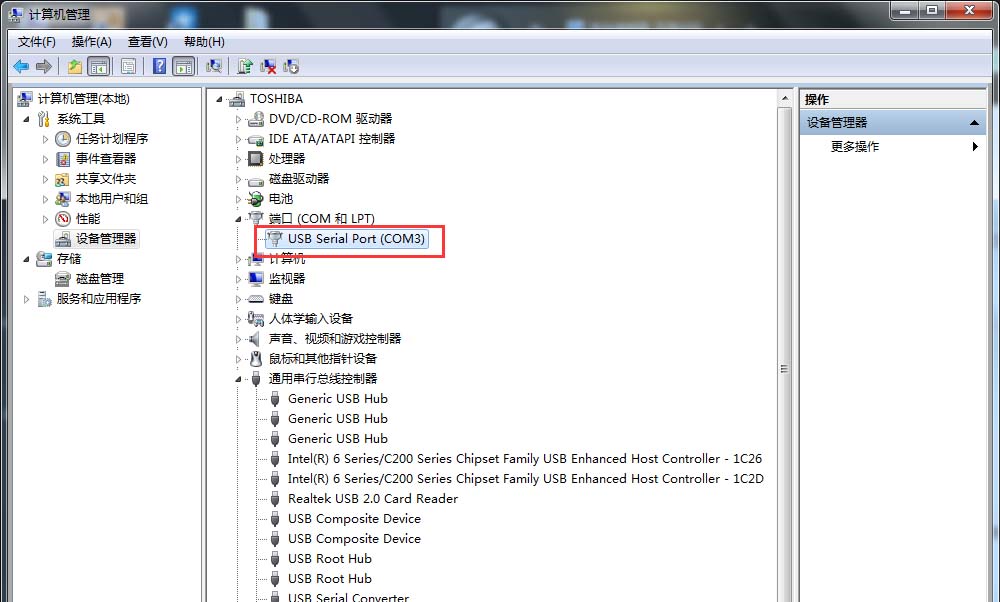Expand 服务和应用程序 in left tree

coord(26,299)
